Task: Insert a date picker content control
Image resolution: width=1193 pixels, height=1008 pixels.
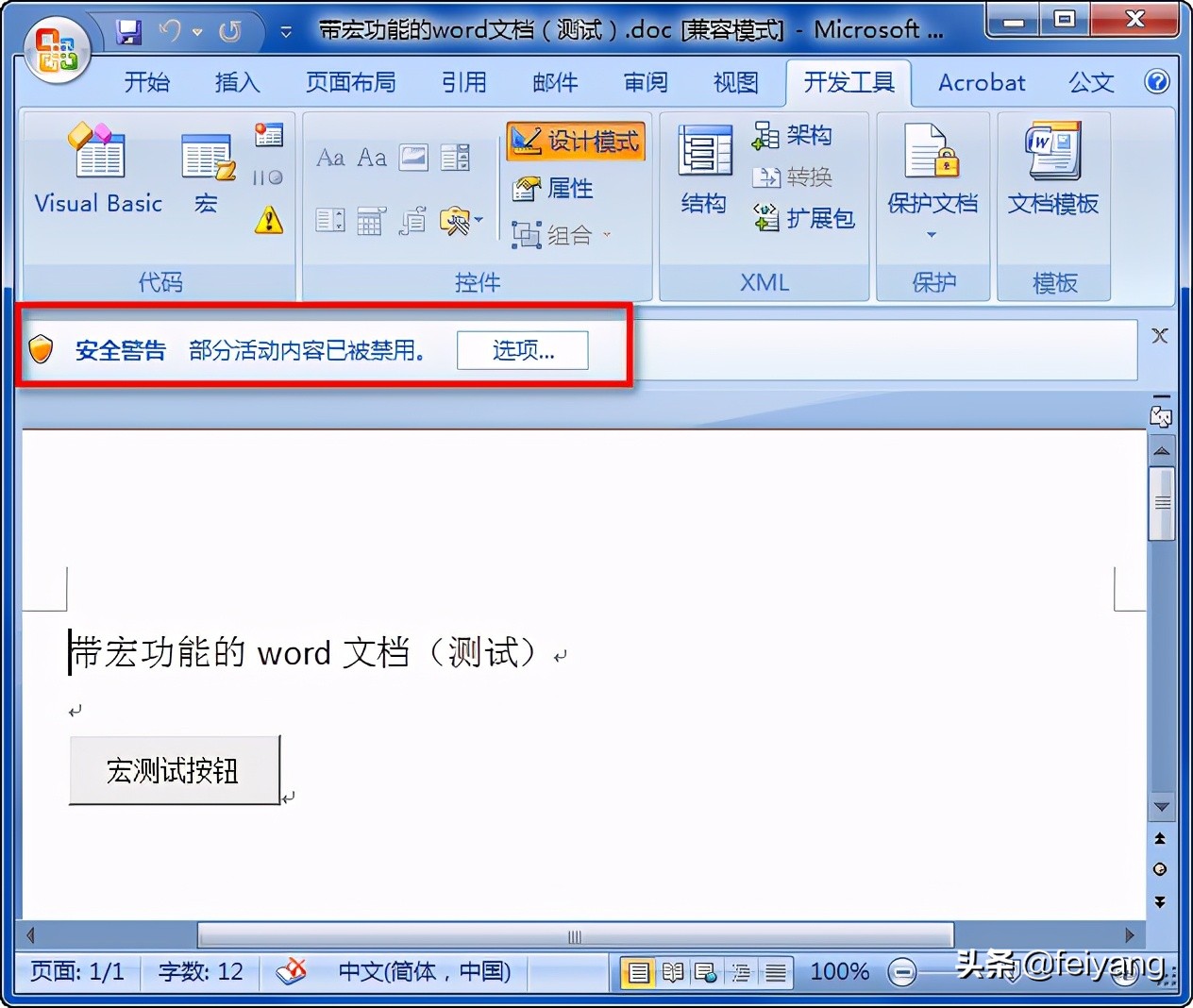Action: point(371,221)
